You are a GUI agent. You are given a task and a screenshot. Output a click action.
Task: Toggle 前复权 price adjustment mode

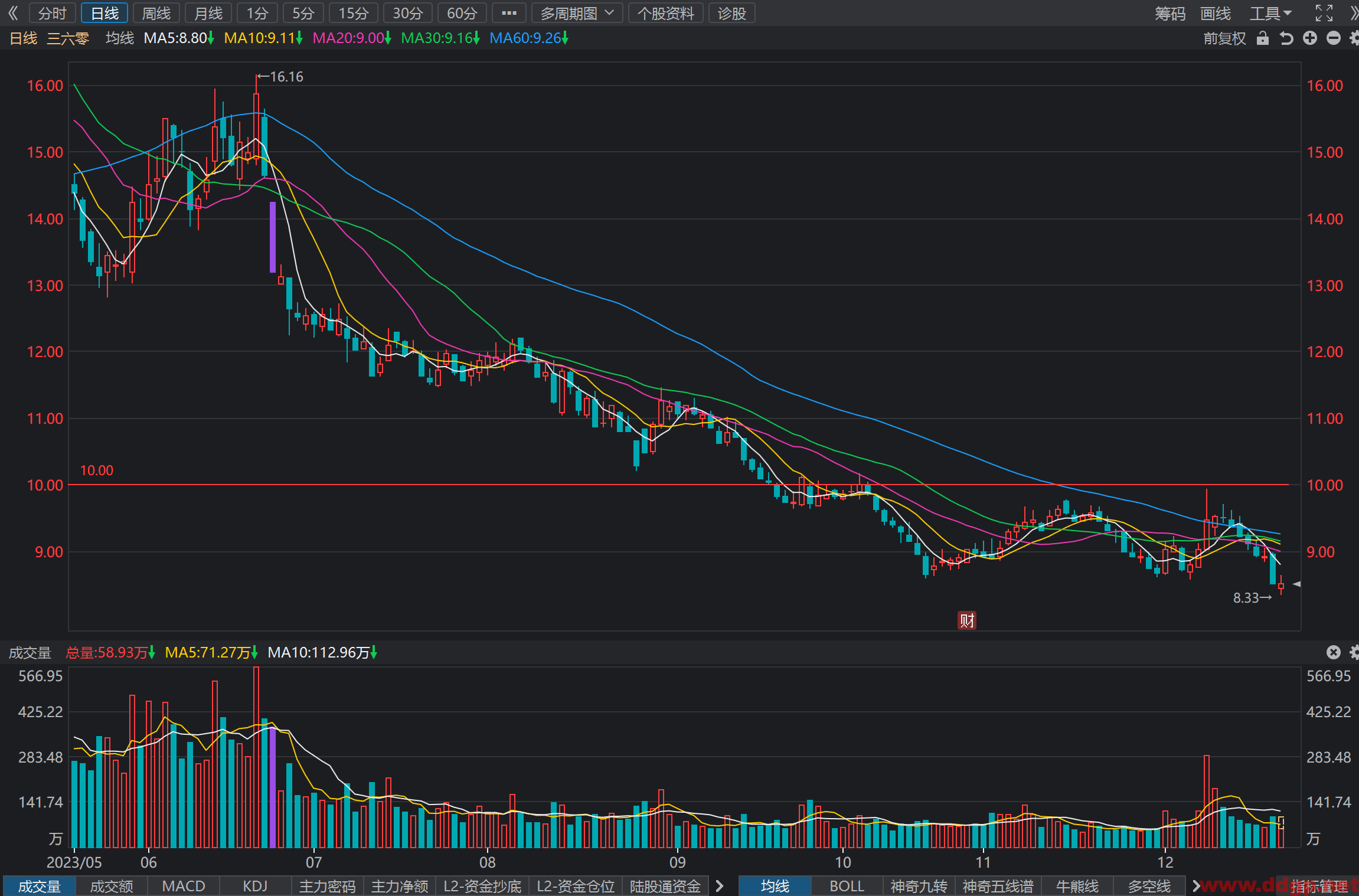point(1224,38)
